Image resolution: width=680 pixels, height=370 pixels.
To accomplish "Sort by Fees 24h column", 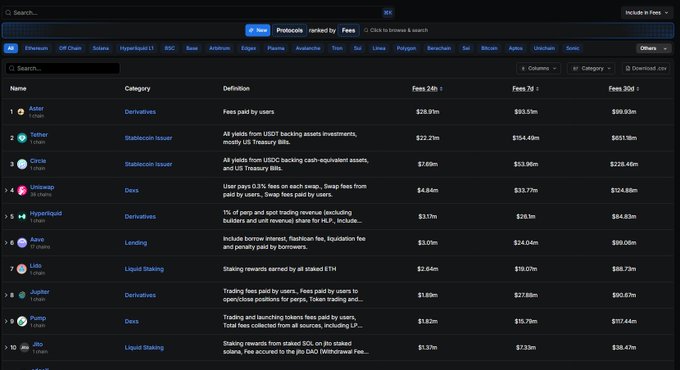I will [427, 88].
